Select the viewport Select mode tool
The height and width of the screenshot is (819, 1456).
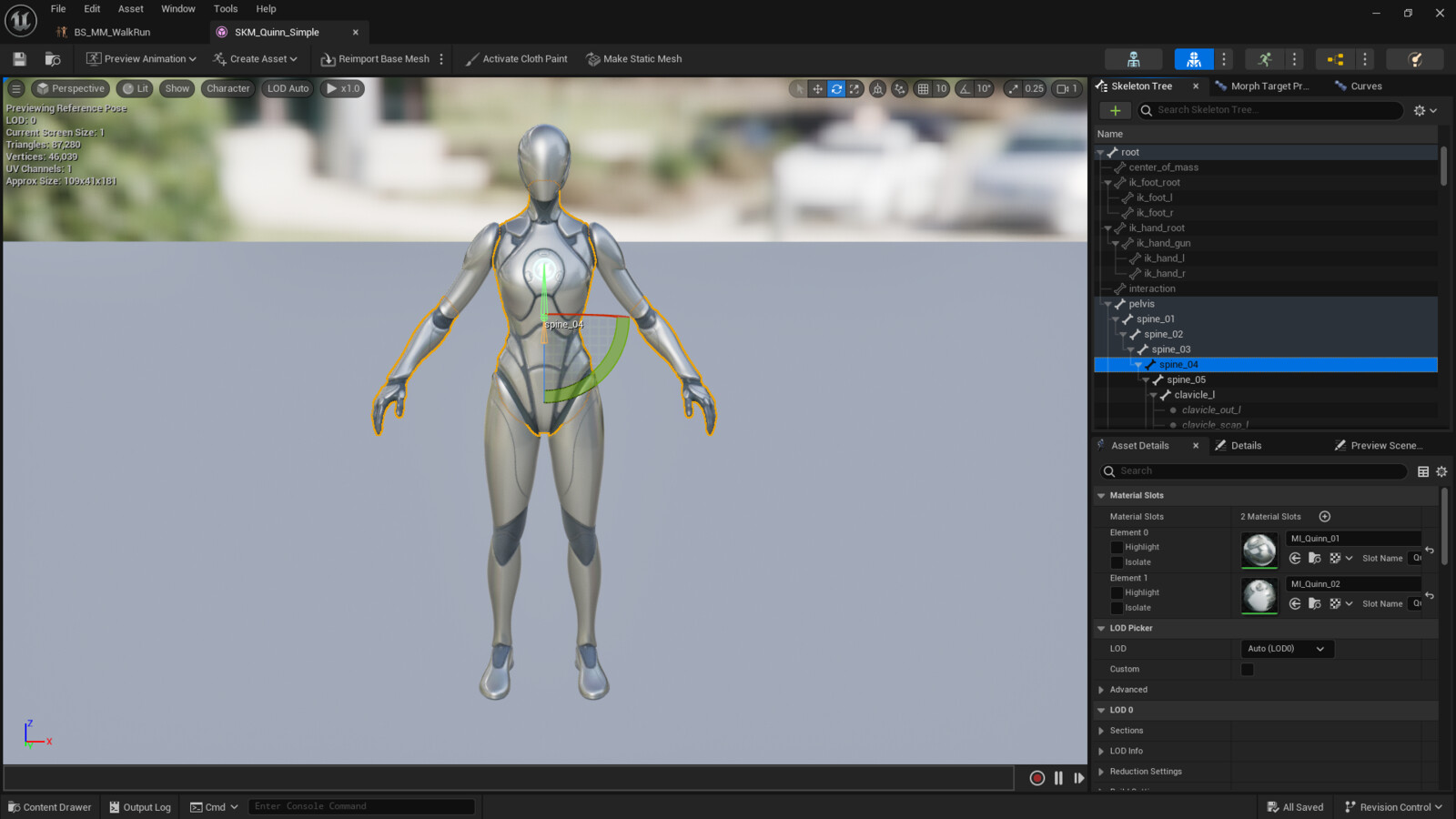tap(799, 88)
